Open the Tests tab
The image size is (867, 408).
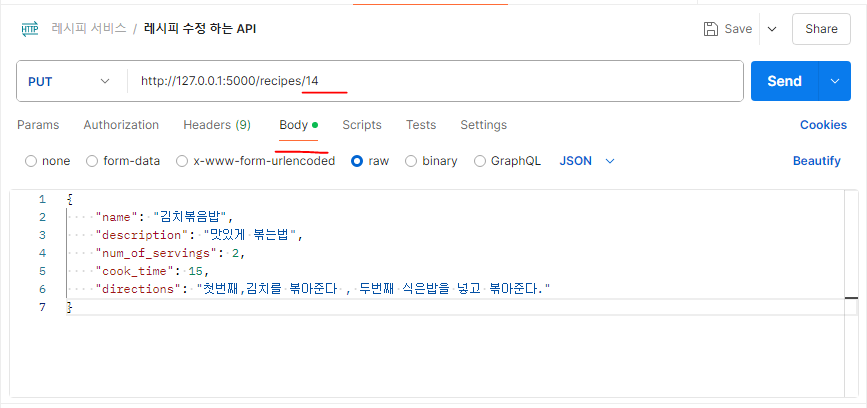click(x=421, y=125)
